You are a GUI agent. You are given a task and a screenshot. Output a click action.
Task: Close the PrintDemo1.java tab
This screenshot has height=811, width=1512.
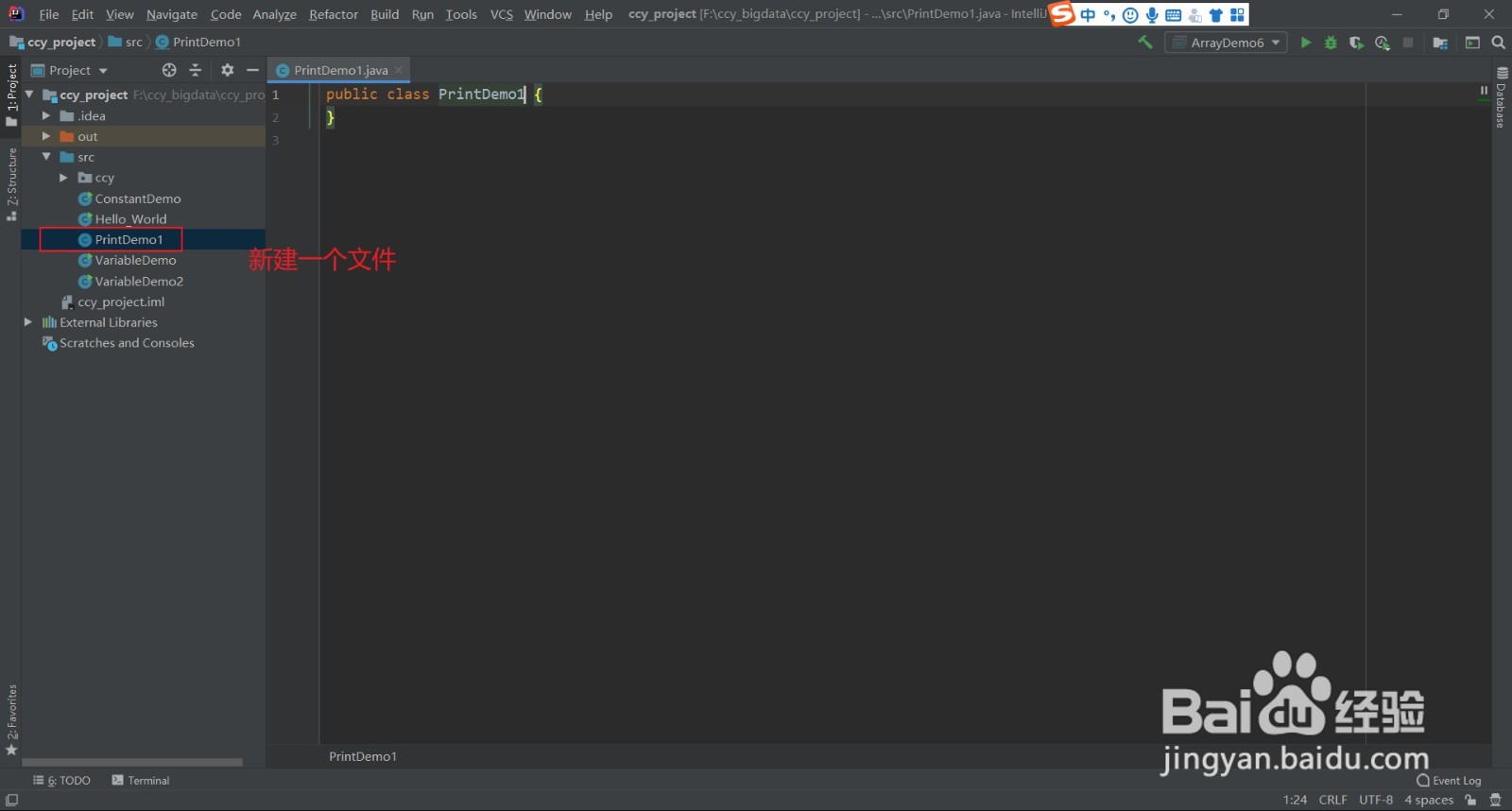[x=400, y=70]
